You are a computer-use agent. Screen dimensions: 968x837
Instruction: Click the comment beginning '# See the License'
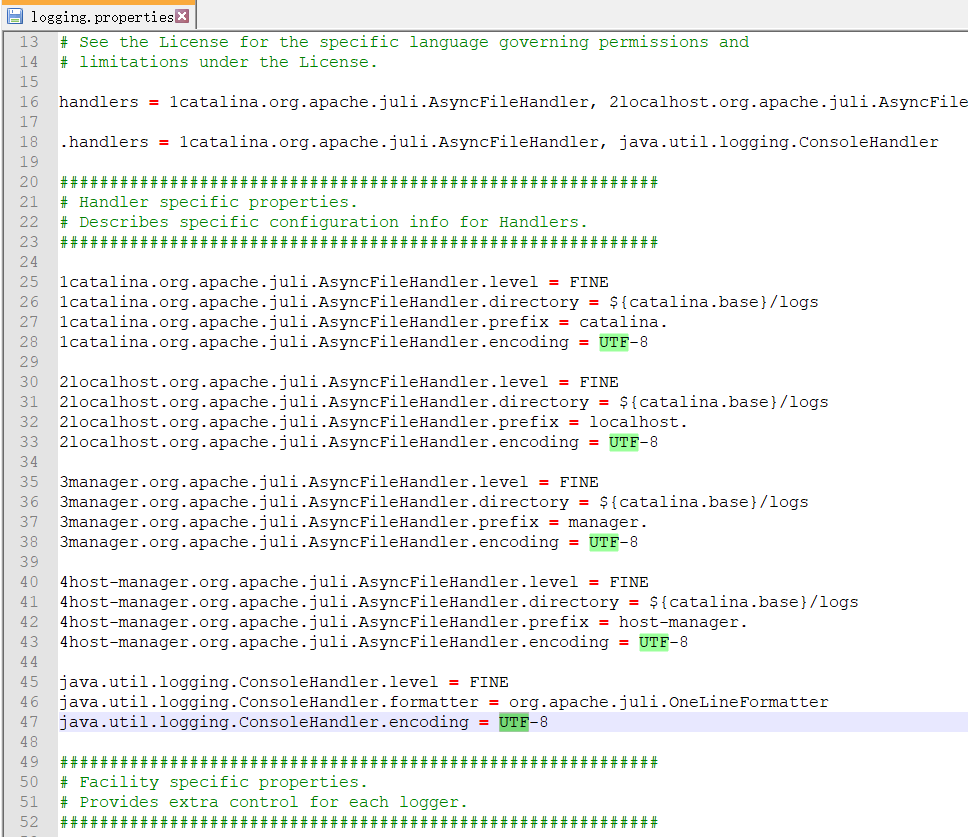click(x=404, y=42)
